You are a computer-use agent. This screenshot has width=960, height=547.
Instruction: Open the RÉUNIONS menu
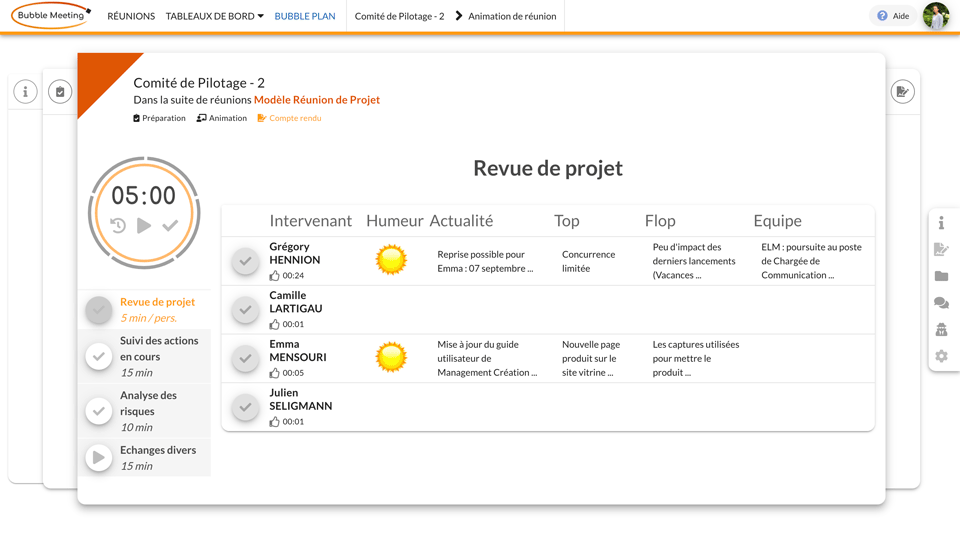[131, 16]
